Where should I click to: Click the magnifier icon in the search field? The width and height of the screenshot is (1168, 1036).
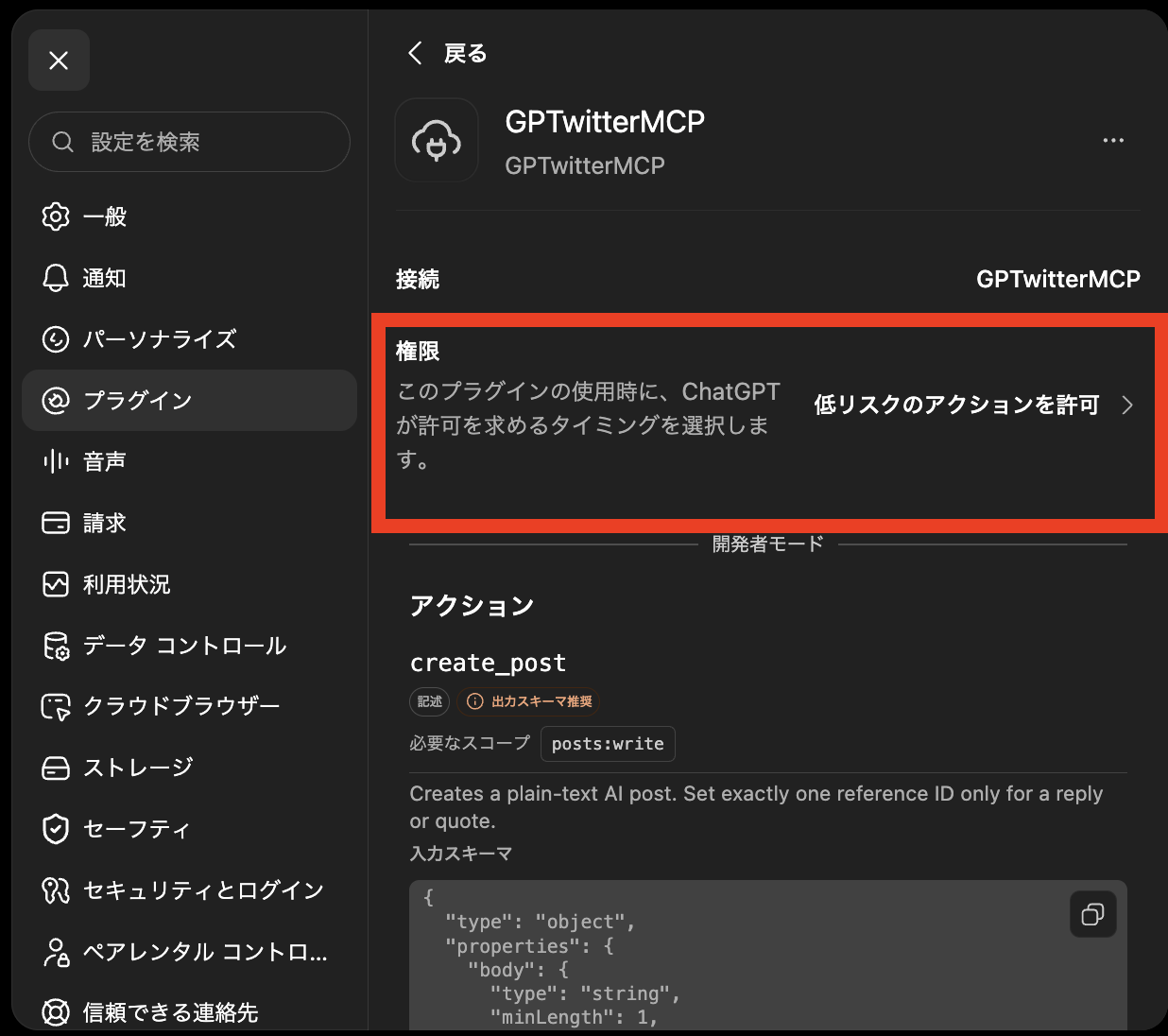click(x=62, y=142)
